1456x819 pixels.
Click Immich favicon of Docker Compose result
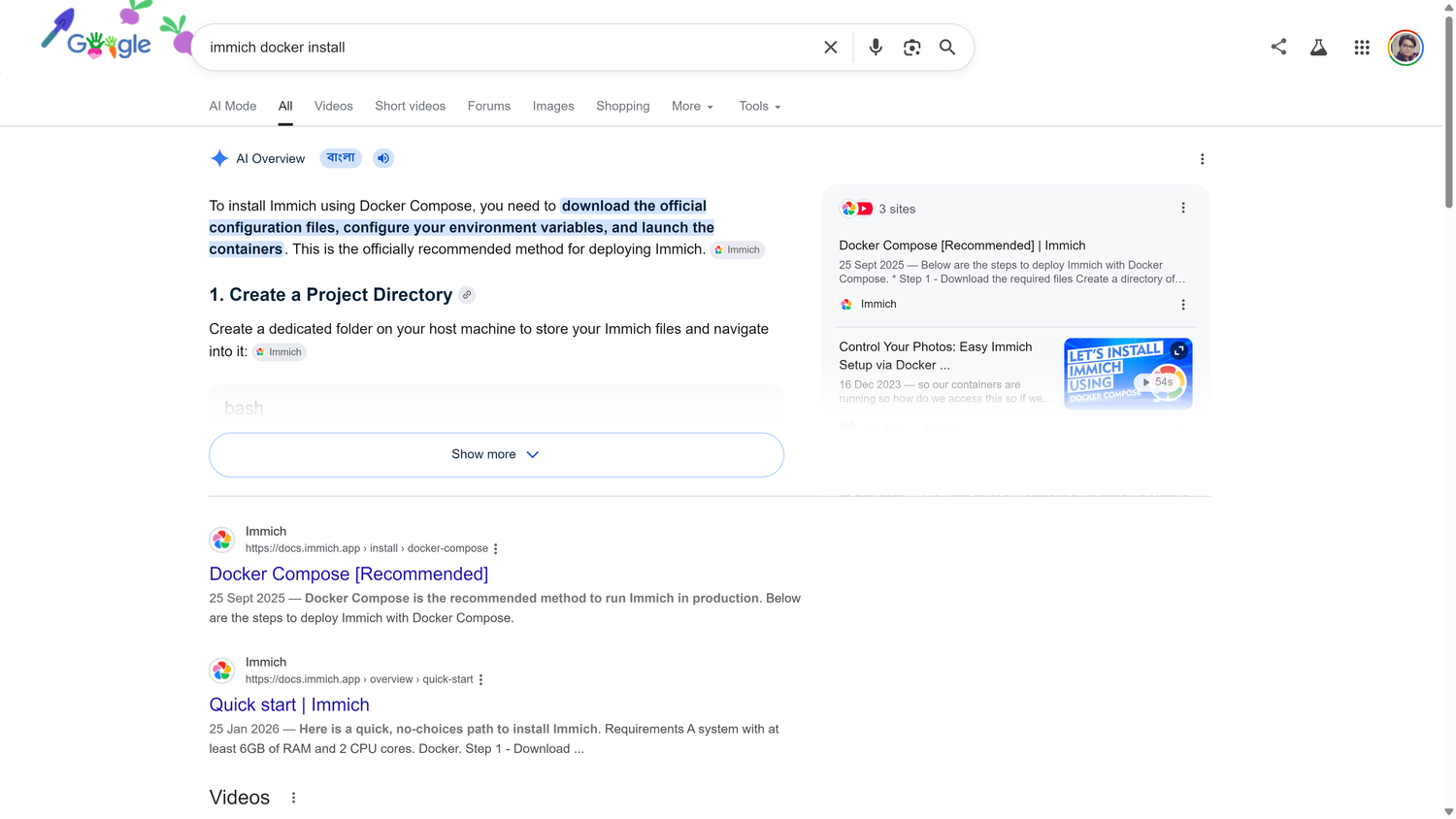click(222, 540)
